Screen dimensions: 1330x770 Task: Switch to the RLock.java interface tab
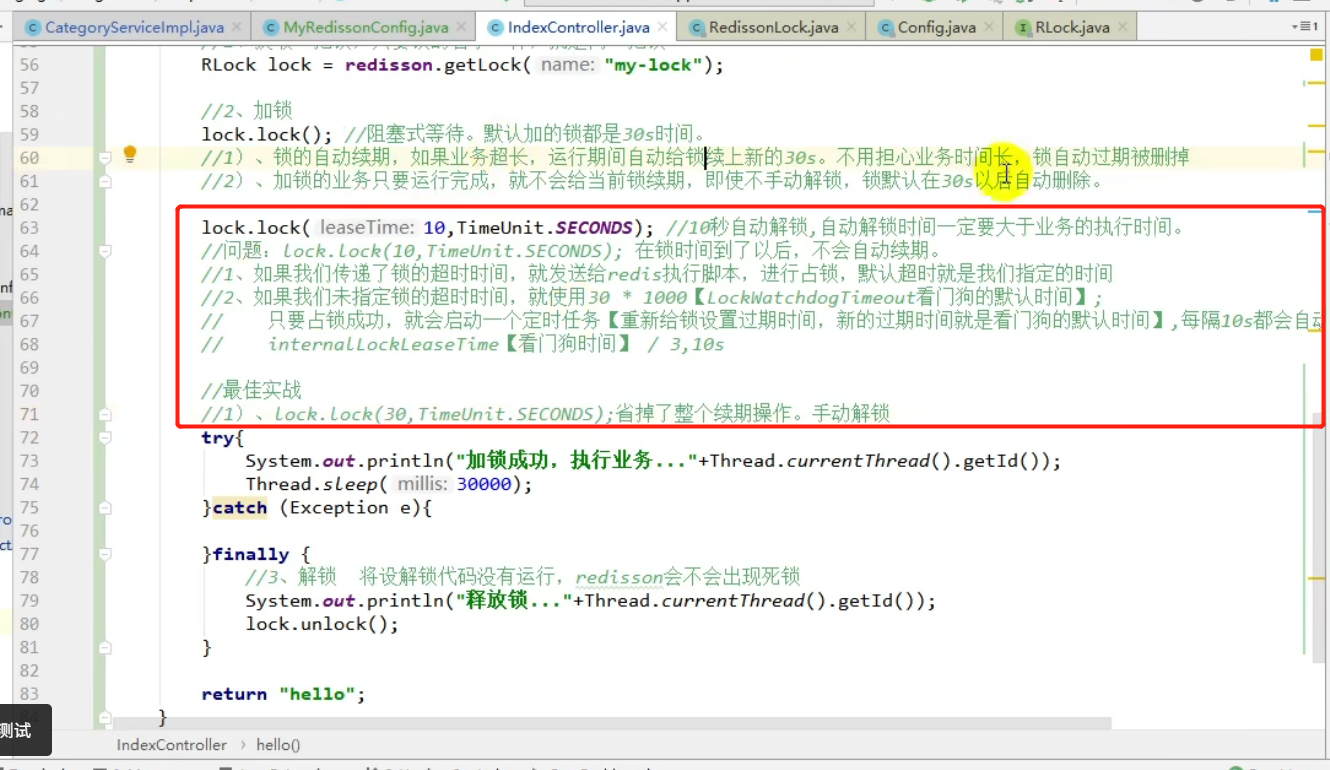[1072, 27]
